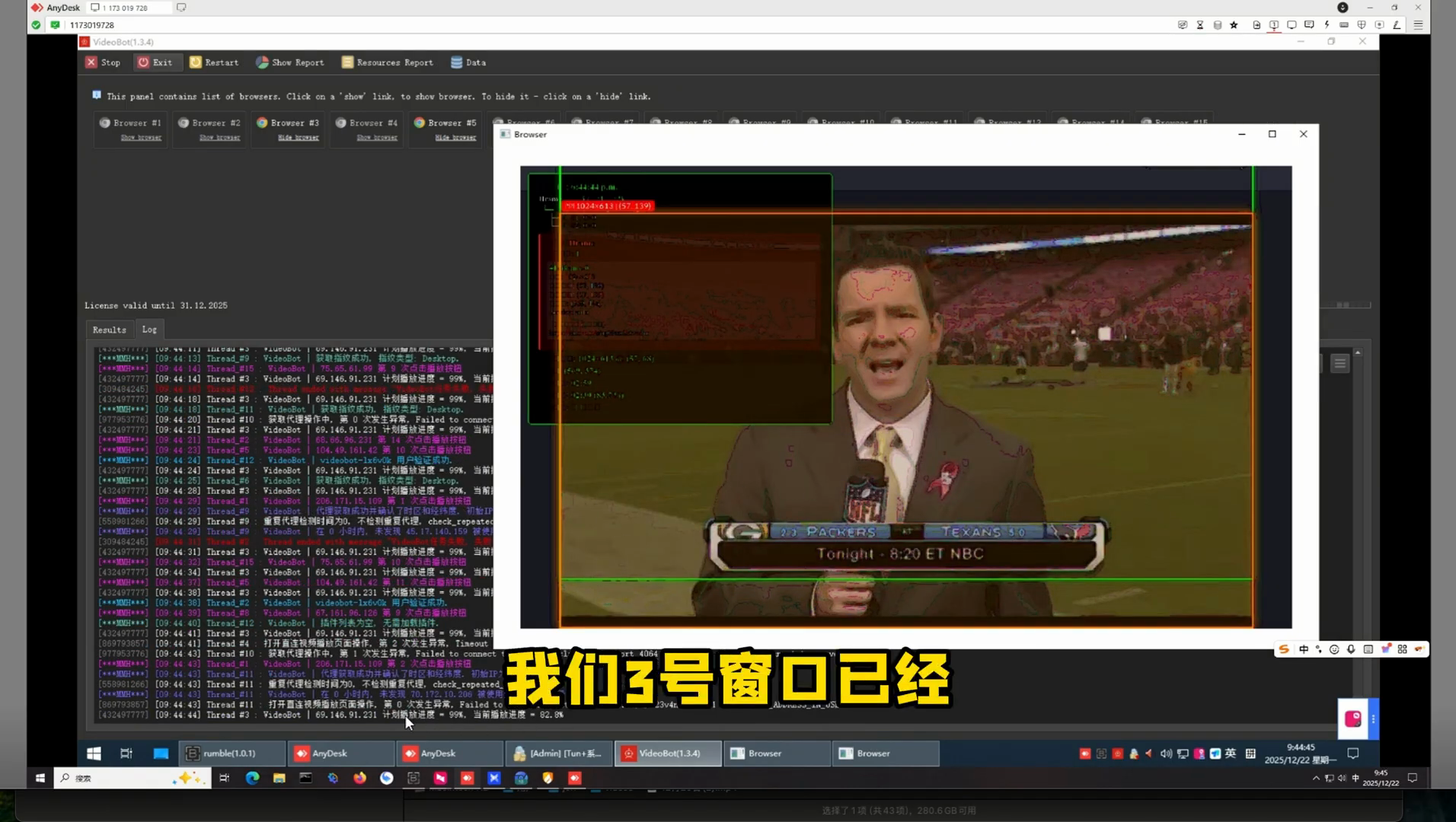Image resolution: width=1456 pixels, height=822 pixels.
Task: Open remote Task View icon
Action: point(126,753)
